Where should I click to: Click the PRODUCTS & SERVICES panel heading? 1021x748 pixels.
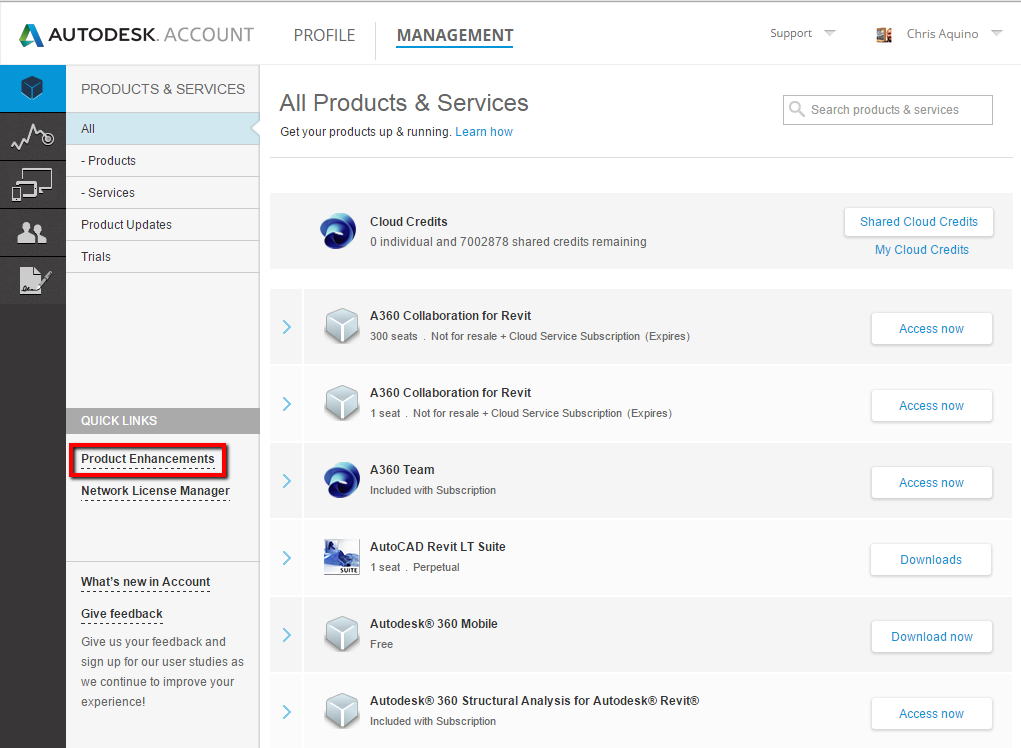[x=163, y=89]
